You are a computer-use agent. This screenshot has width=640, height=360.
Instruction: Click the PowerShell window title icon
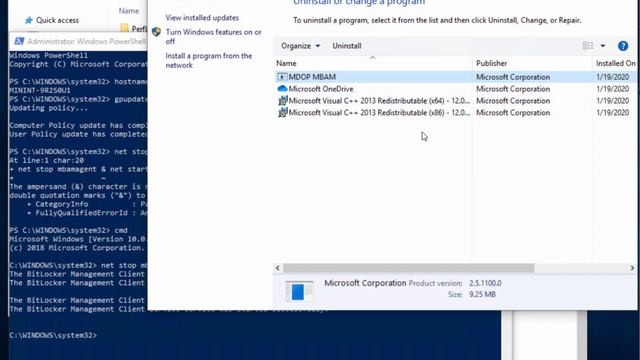pos(19,41)
